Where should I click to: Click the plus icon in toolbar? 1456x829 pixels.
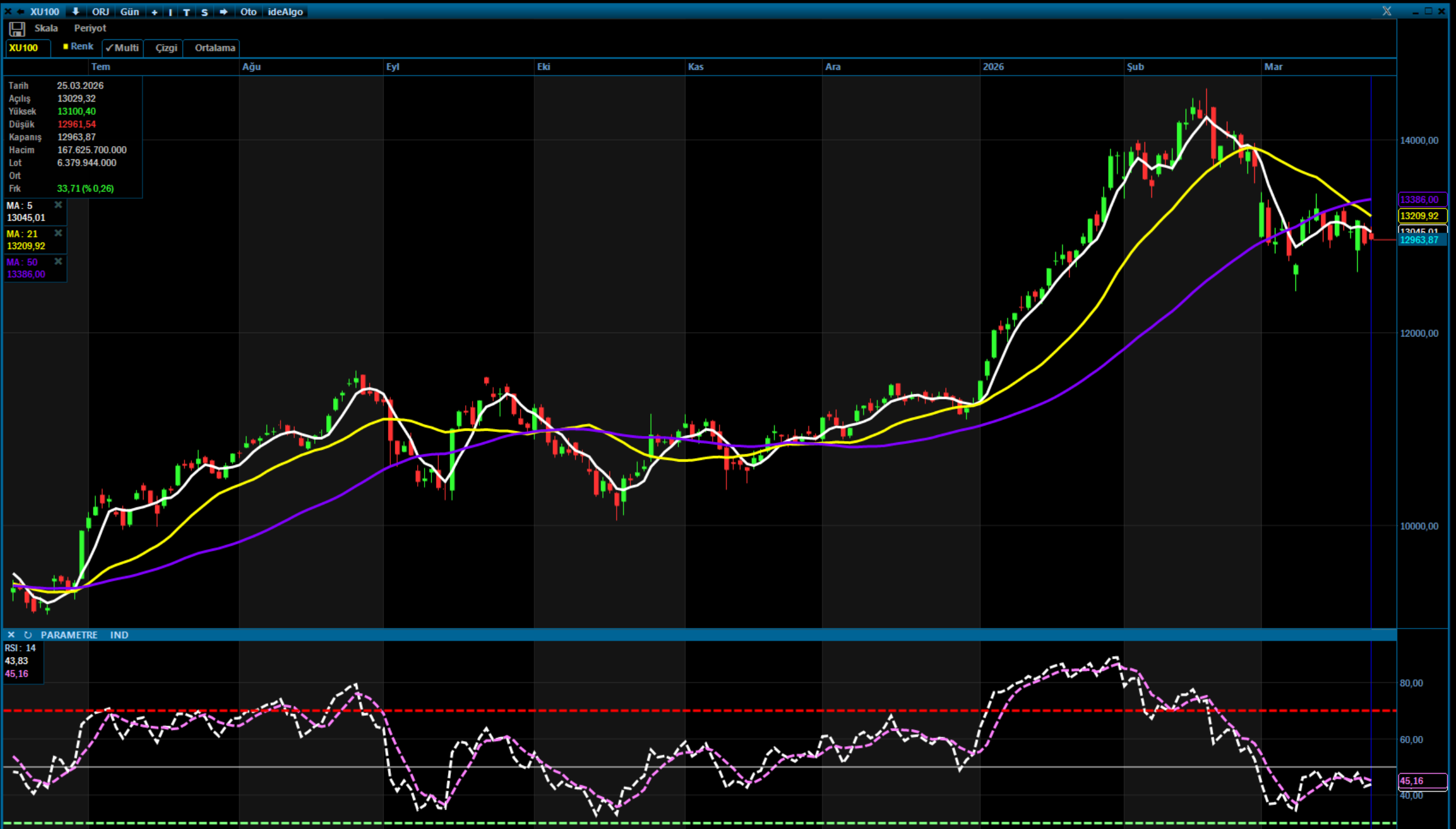(x=154, y=12)
